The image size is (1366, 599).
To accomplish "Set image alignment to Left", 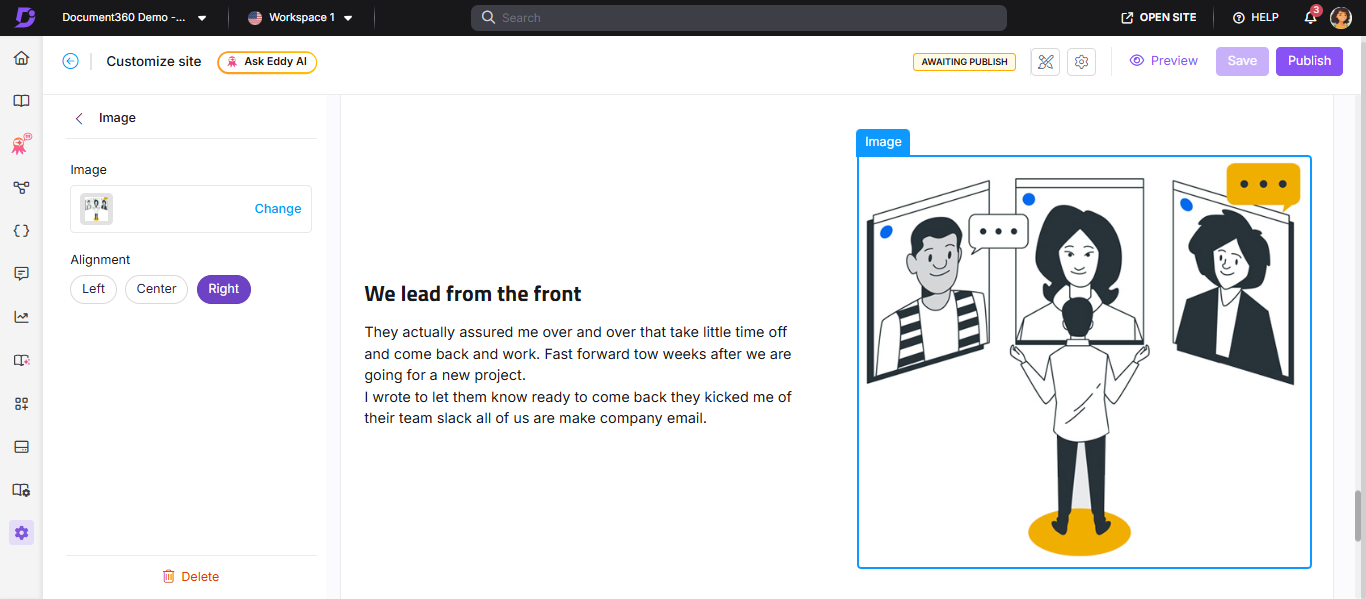I will (x=93, y=289).
